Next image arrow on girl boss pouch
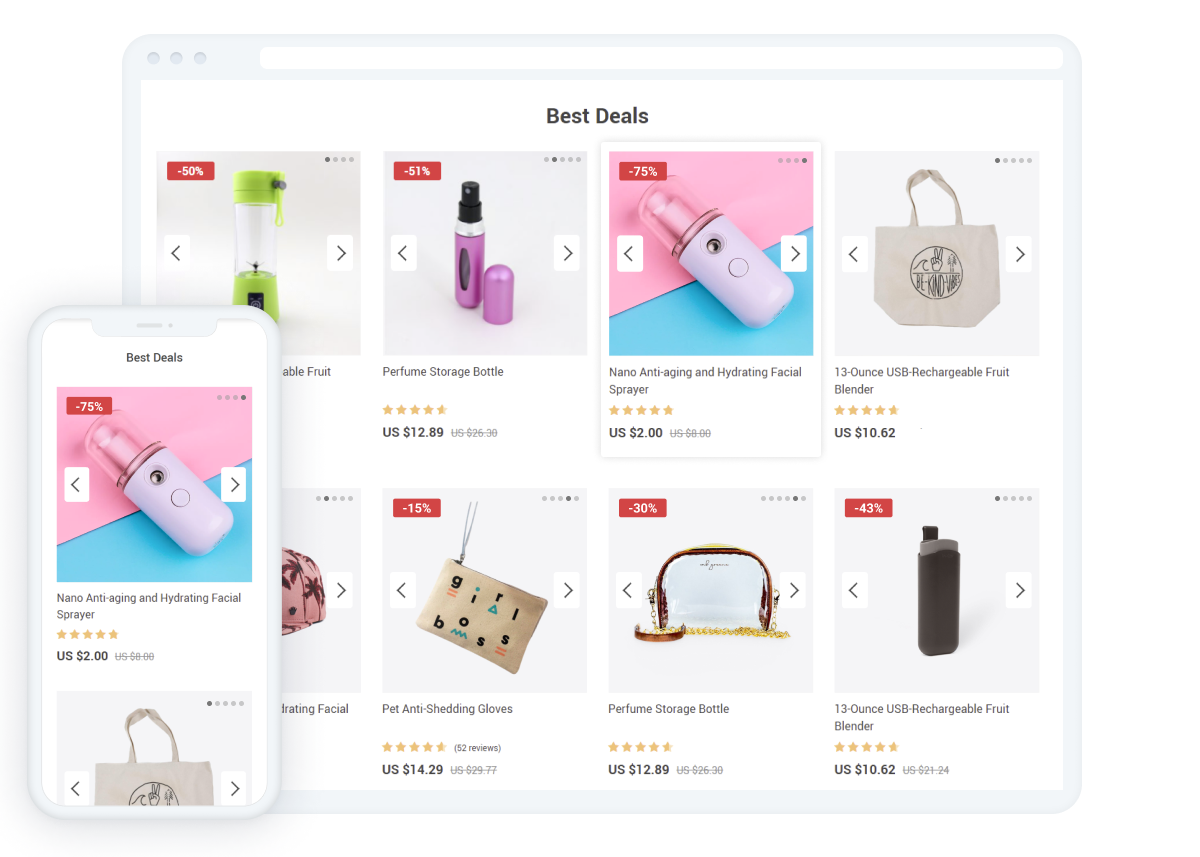Screen dimensions: 1200x857 [x=567, y=590]
